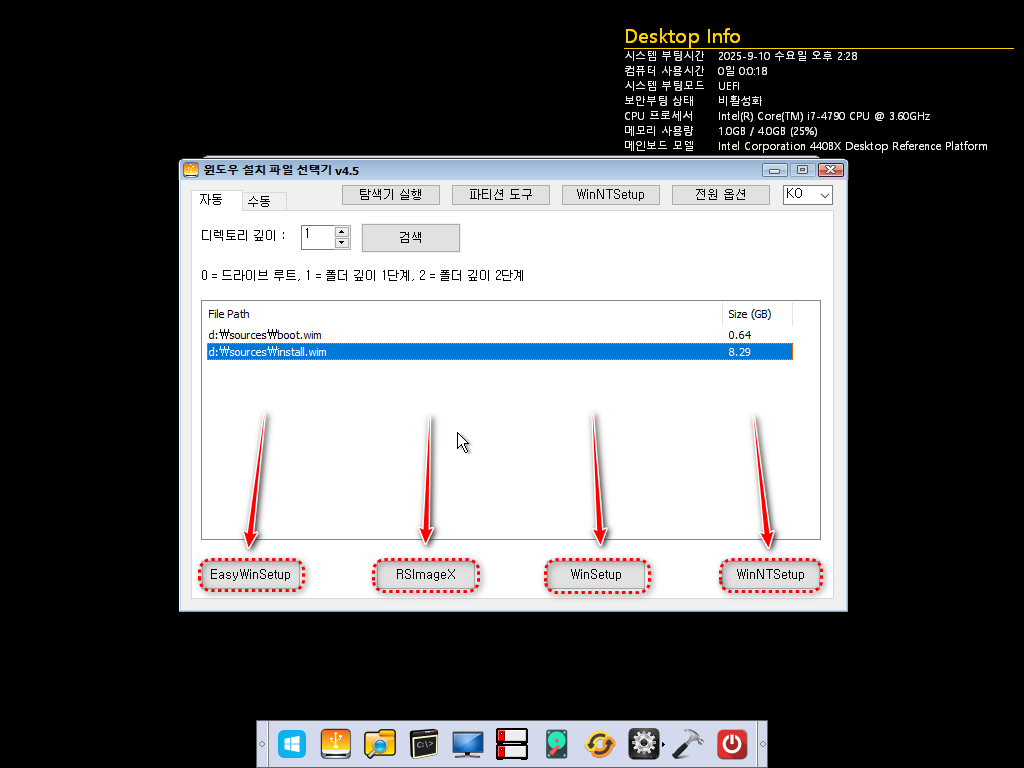Click the RSImageX button
Image resolution: width=1024 pixels, height=768 pixels.
(x=426, y=575)
